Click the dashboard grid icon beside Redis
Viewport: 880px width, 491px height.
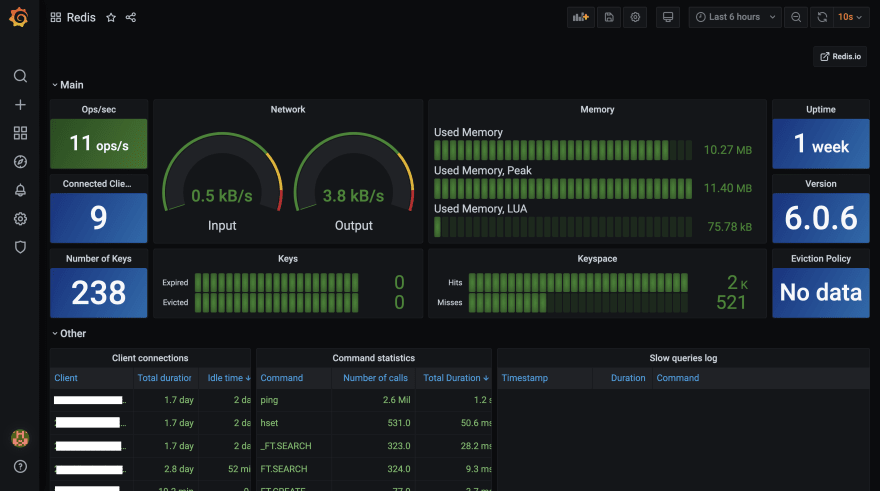point(56,17)
